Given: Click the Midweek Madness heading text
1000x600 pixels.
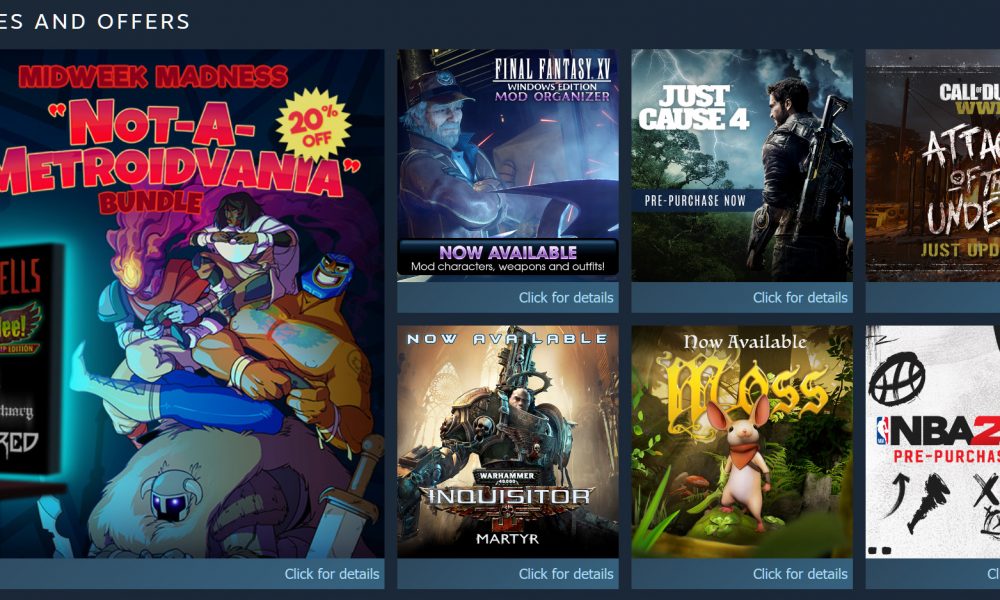Looking at the screenshot, I should [153, 77].
